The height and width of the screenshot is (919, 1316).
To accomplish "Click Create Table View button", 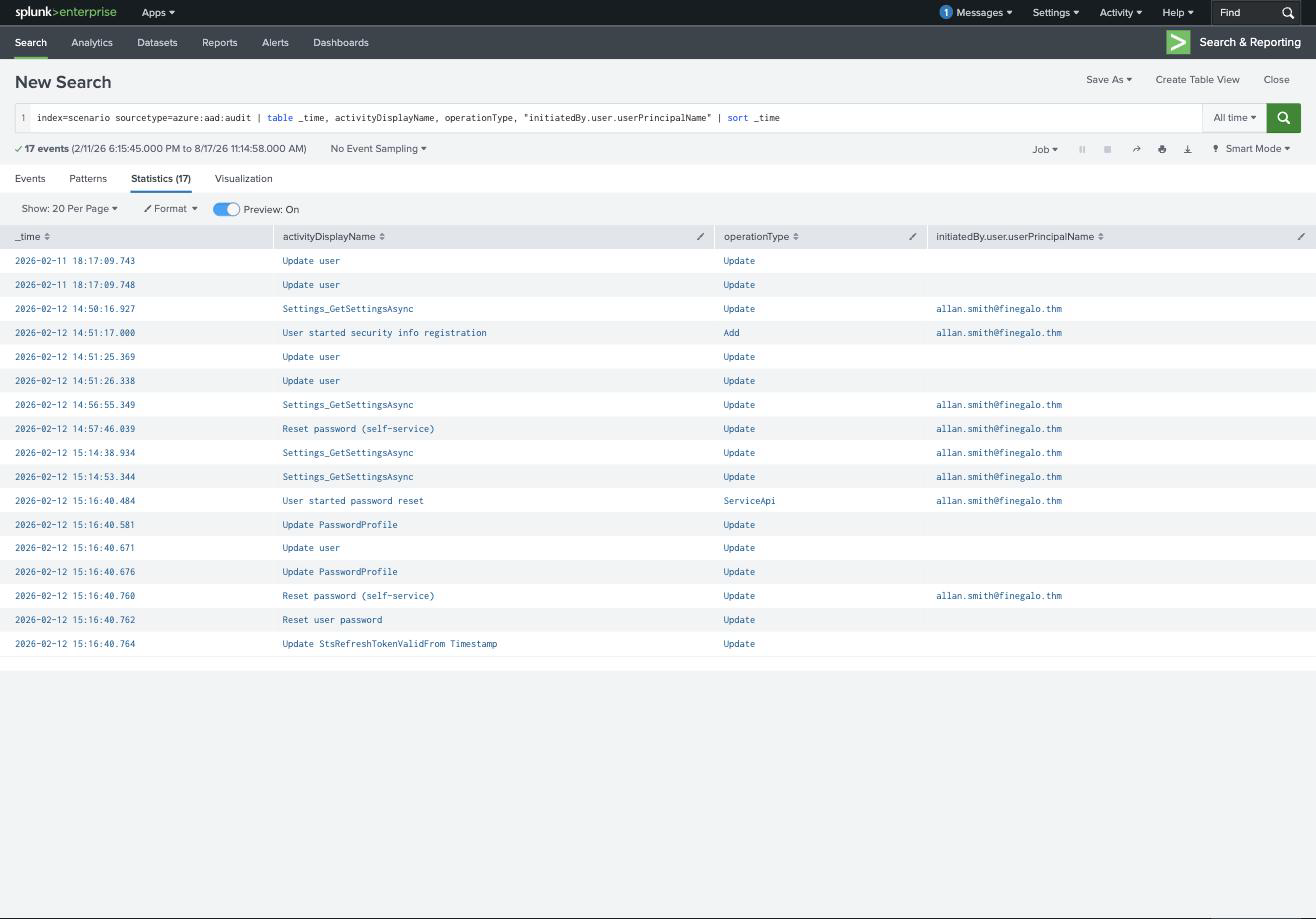I will pos(1197,80).
